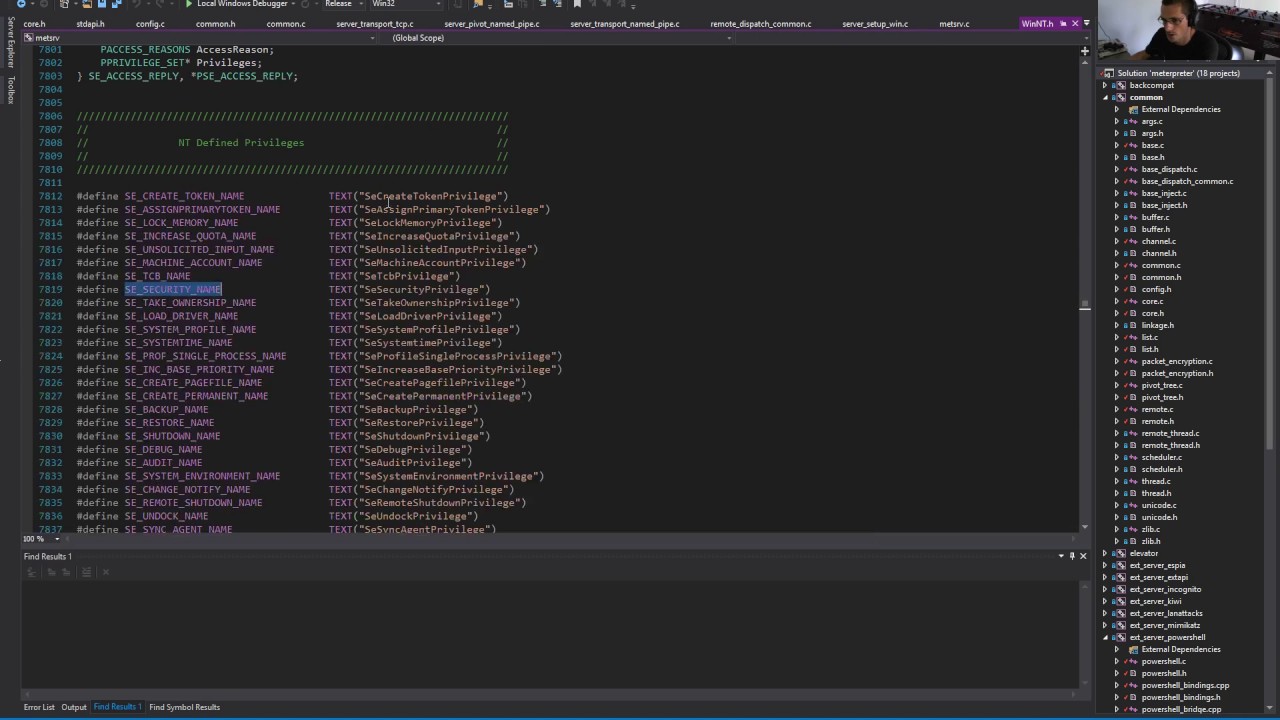Screen dimensions: 1280x720
Task: Switch to the config.c tab
Action: [150, 24]
